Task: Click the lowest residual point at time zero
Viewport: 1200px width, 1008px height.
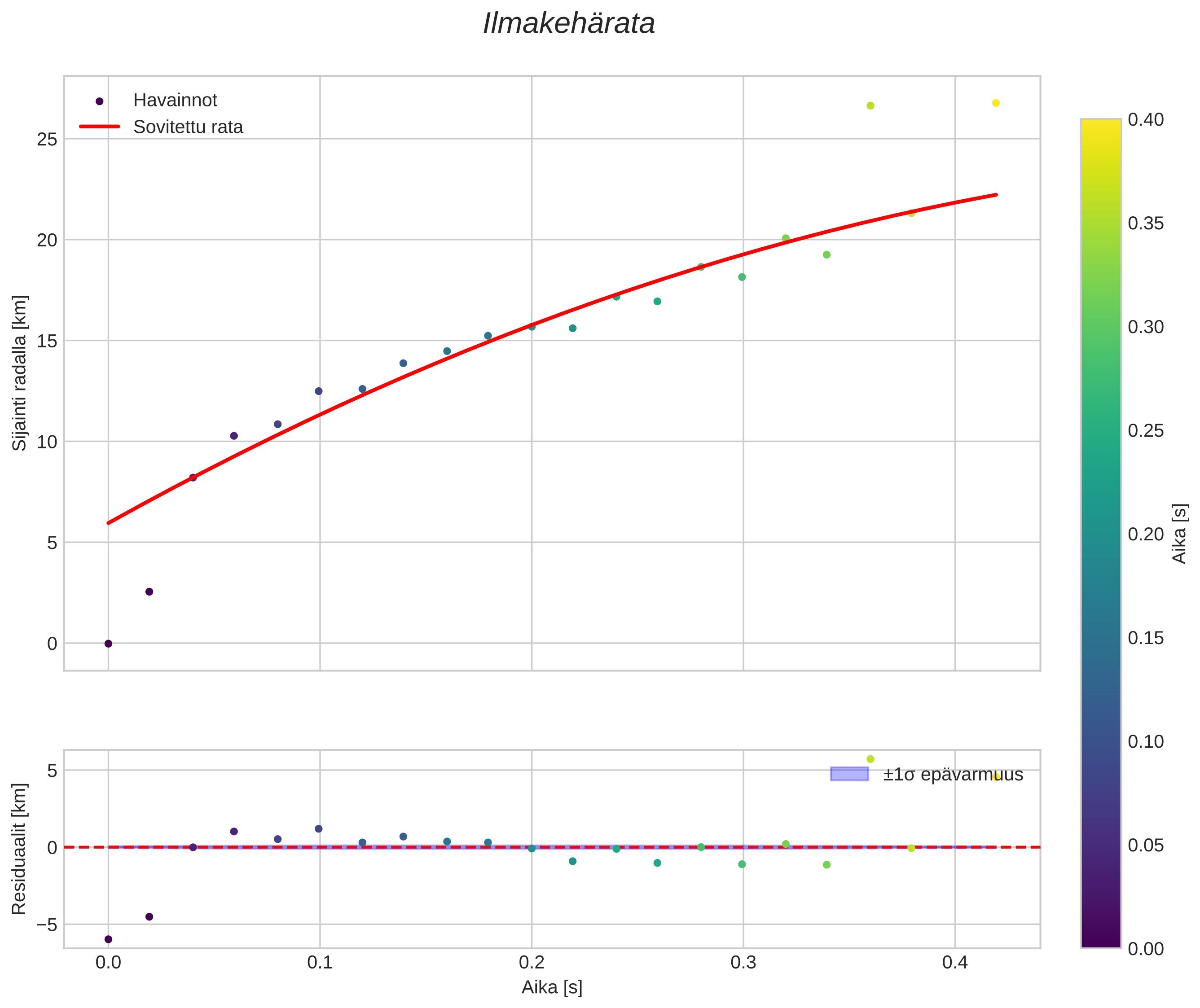Action: [x=108, y=939]
